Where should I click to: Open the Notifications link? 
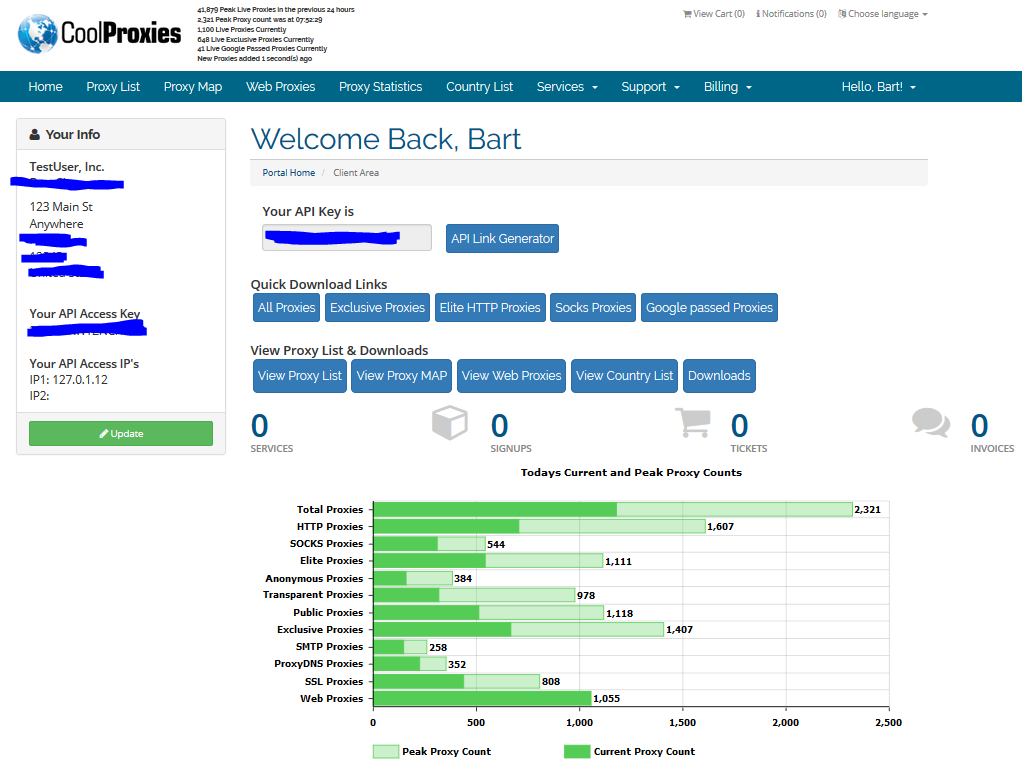coord(791,14)
